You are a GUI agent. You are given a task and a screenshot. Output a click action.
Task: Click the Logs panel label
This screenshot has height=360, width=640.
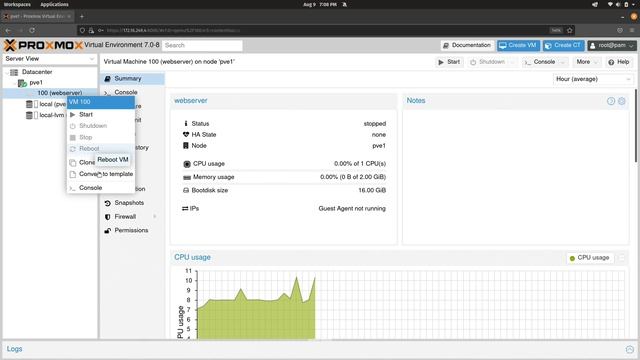14,349
